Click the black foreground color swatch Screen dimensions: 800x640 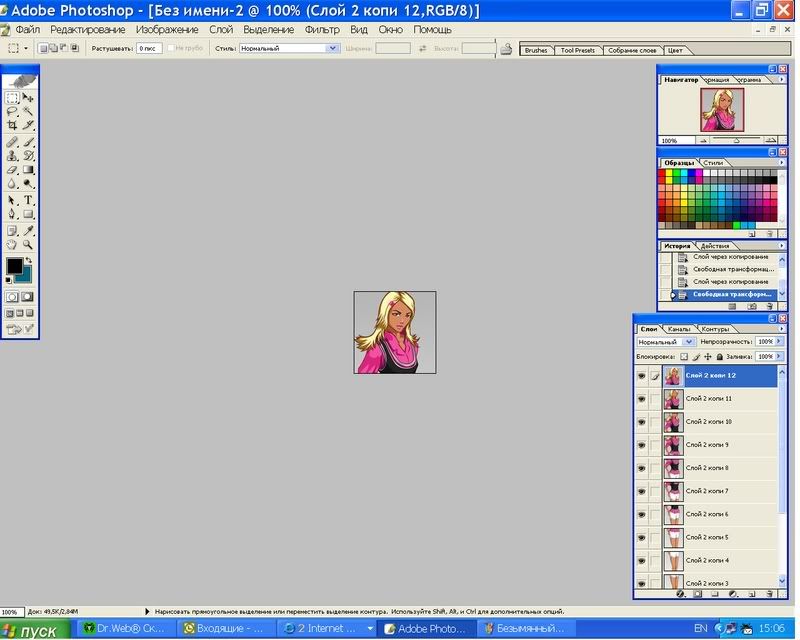pos(14,266)
